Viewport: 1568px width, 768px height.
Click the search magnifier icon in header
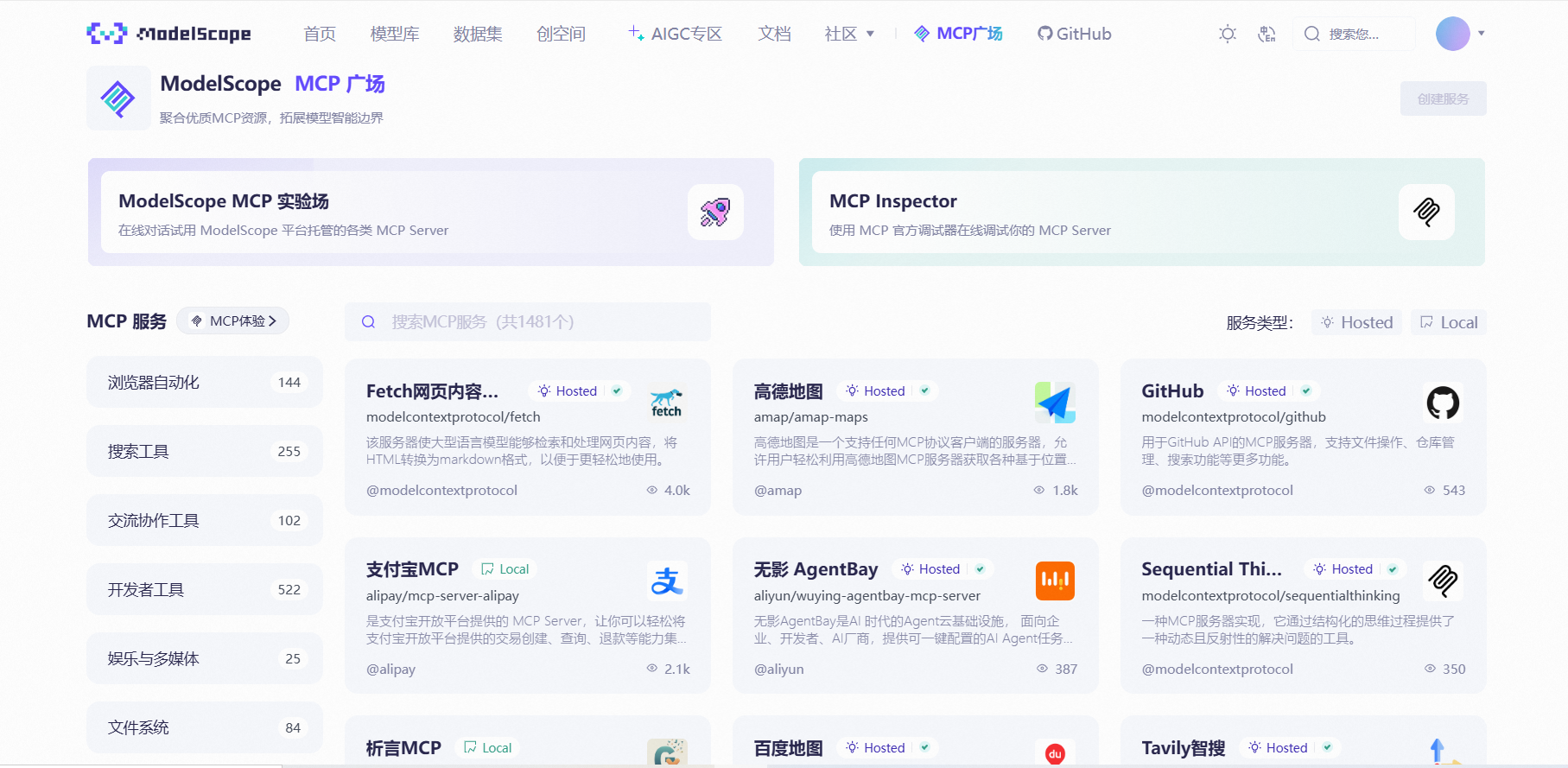click(x=1311, y=34)
